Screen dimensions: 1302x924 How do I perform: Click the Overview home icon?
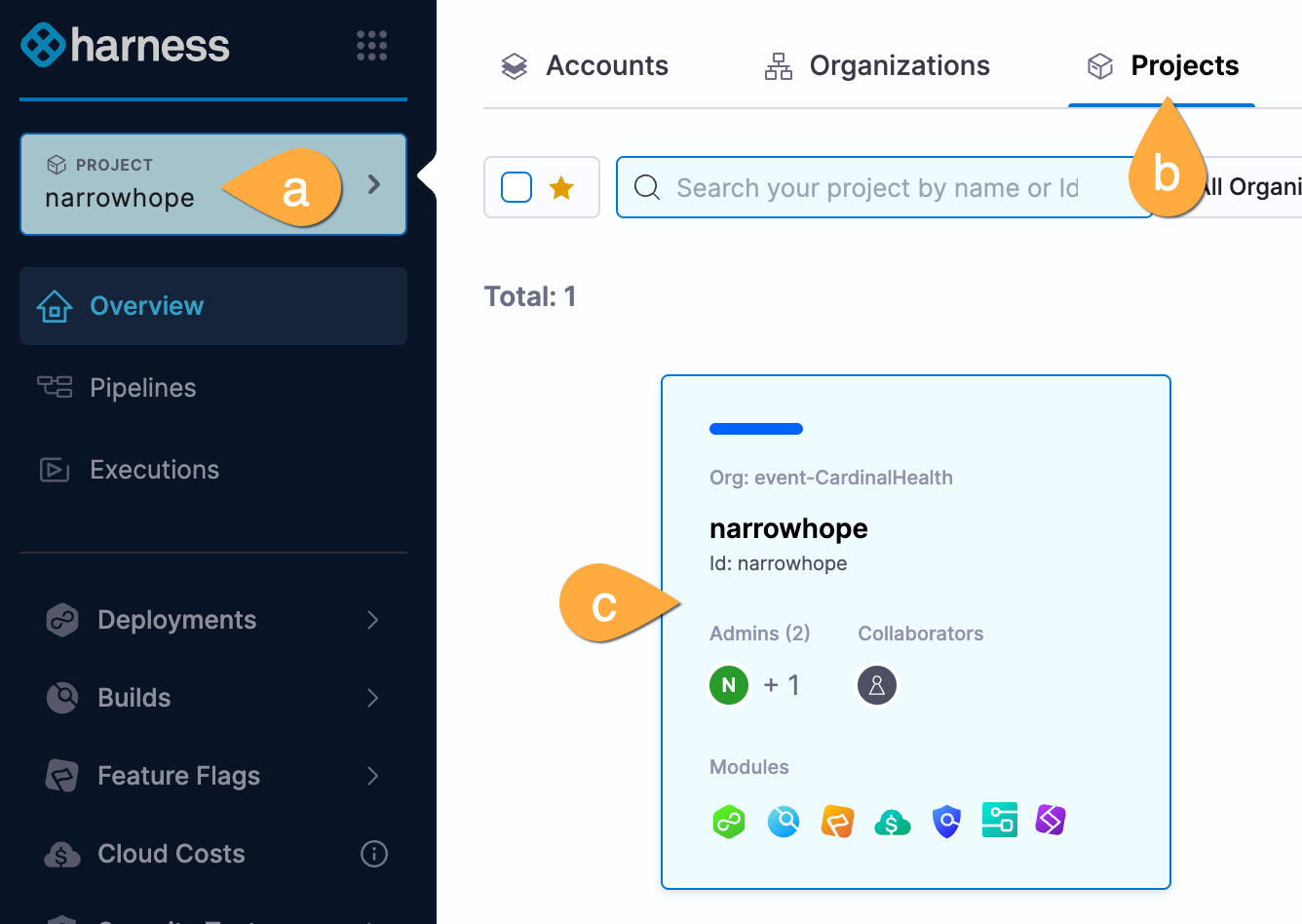(55, 306)
